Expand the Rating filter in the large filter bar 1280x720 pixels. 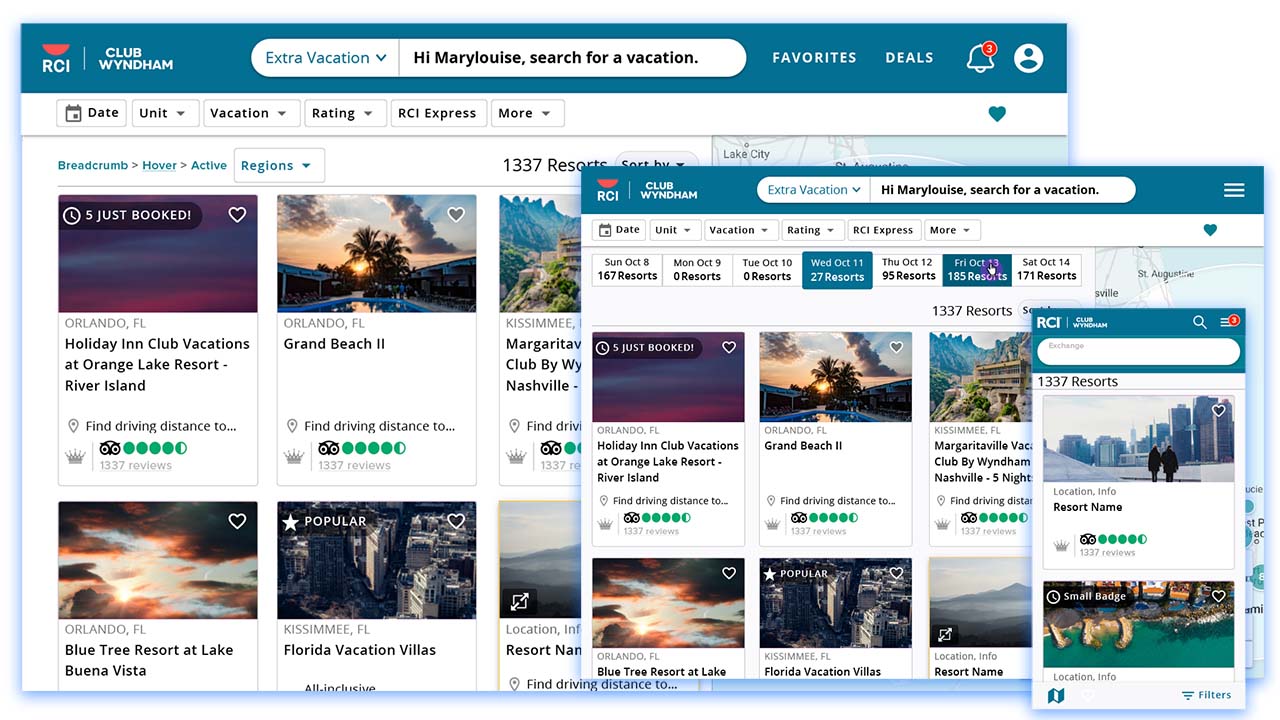[343, 114]
